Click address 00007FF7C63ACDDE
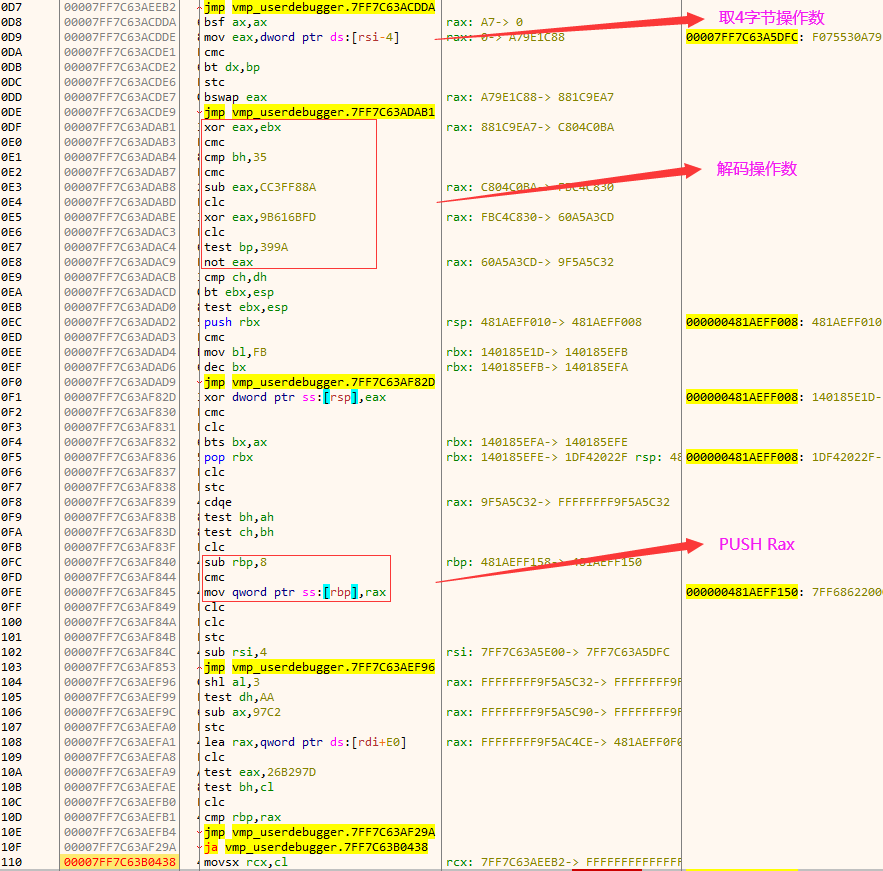This screenshot has width=883, height=871. (x=119, y=37)
